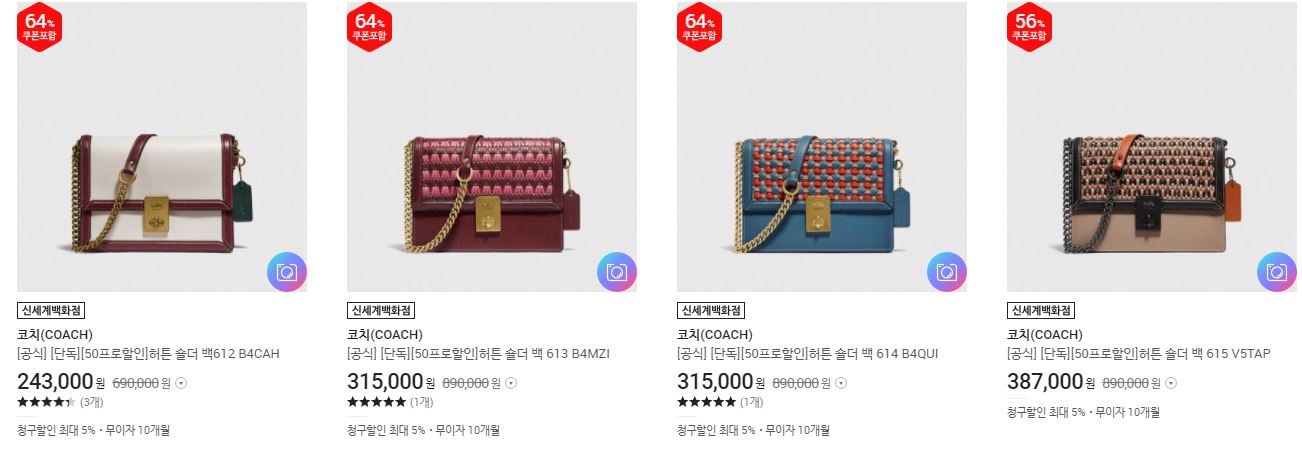
Task: Expand price details next to 243,000원
Action: [181, 383]
